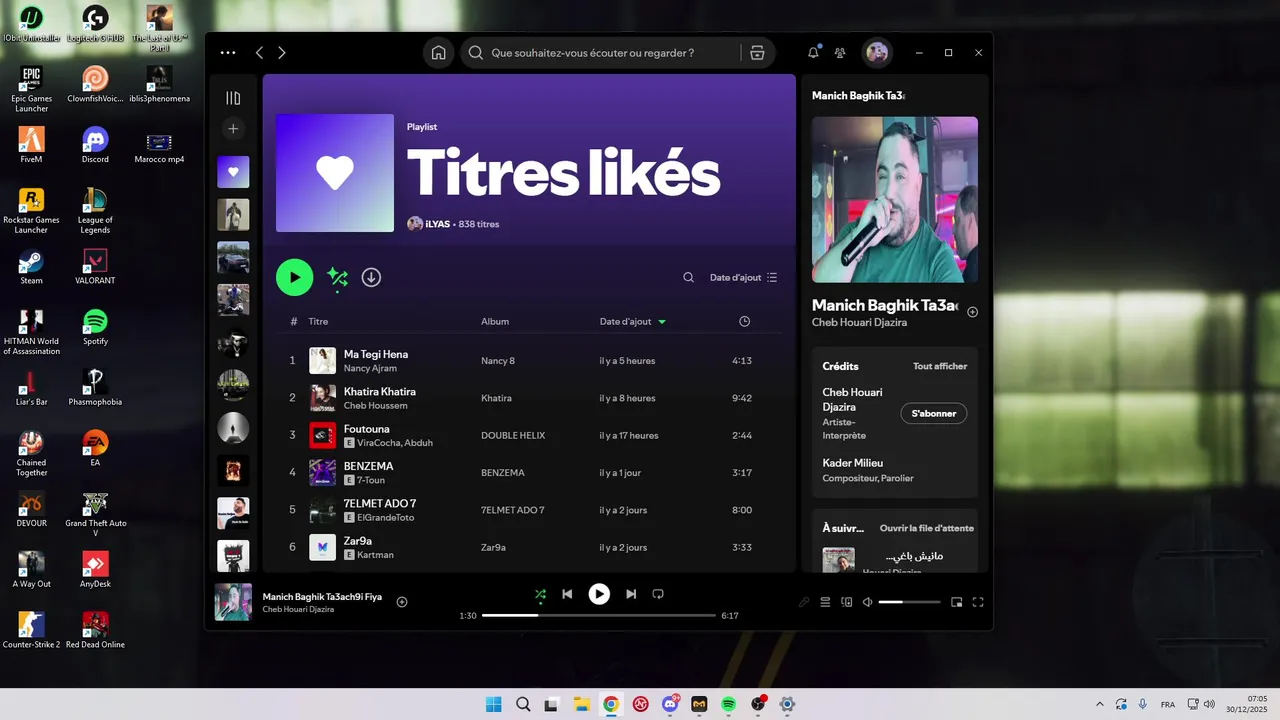The height and width of the screenshot is (720, 1280).
Task: Go forward with the right arrow
Action: 282,53
